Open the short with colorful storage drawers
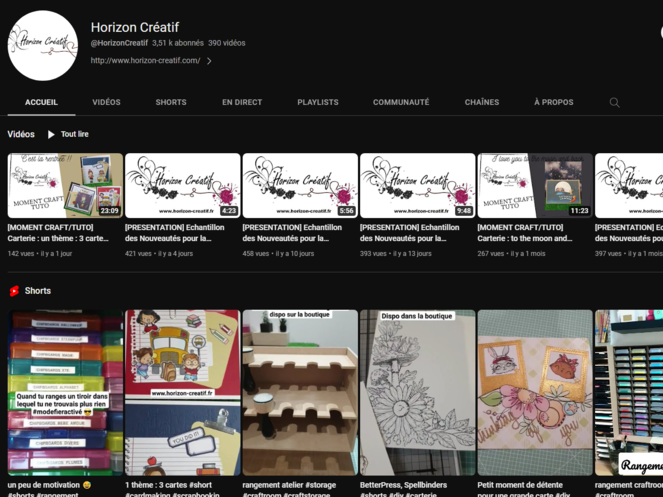 click(65, 393)
